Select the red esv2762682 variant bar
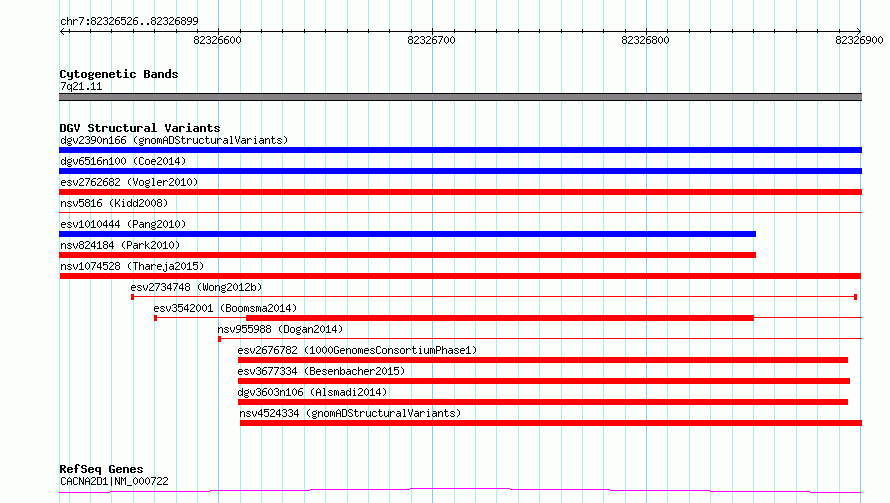The image size is (890, 503). pyautogui.click(x=460, y=192)
